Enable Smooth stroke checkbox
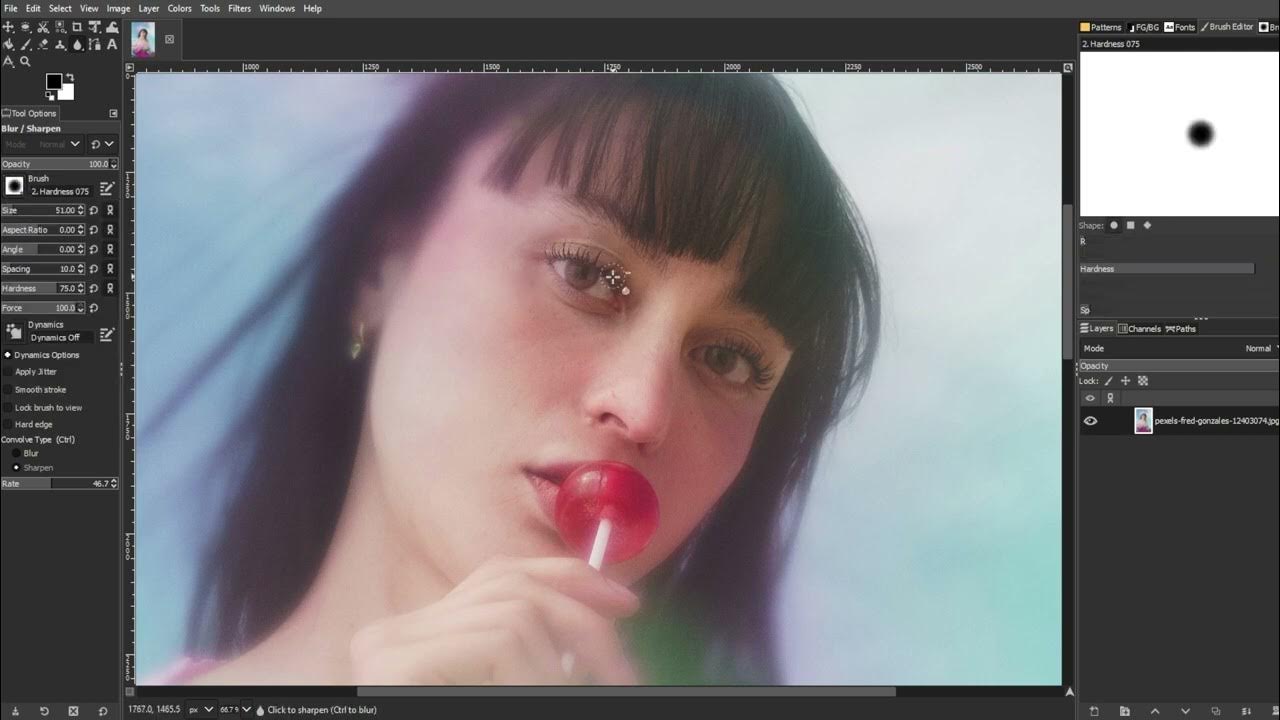This screenshot has height=720, width=1280. [8, 390]
